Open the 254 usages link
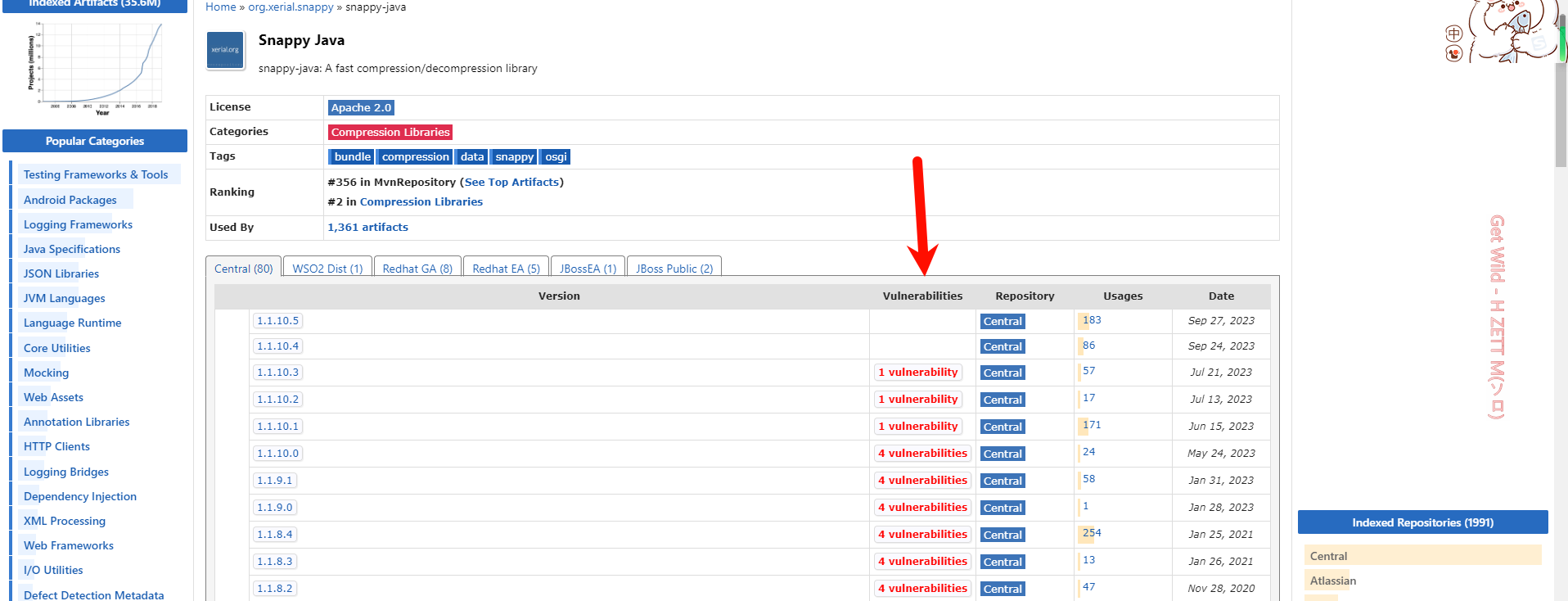 1092,532
